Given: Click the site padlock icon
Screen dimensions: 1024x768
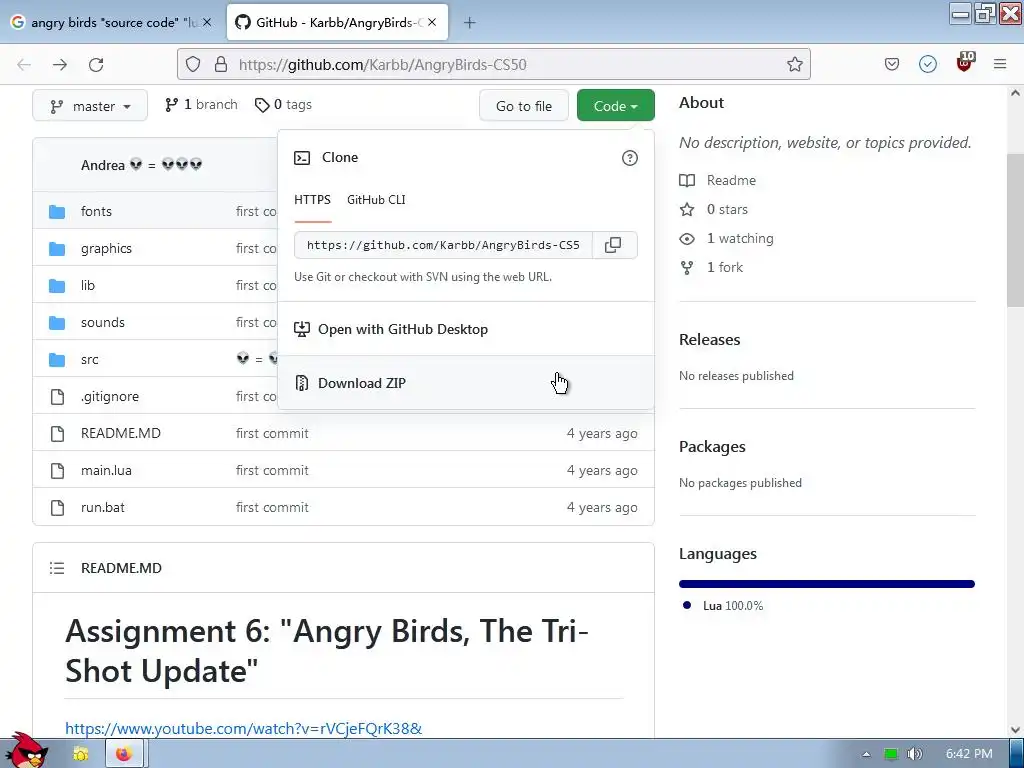Looking at the screenshot, I should tap(221, 64).
